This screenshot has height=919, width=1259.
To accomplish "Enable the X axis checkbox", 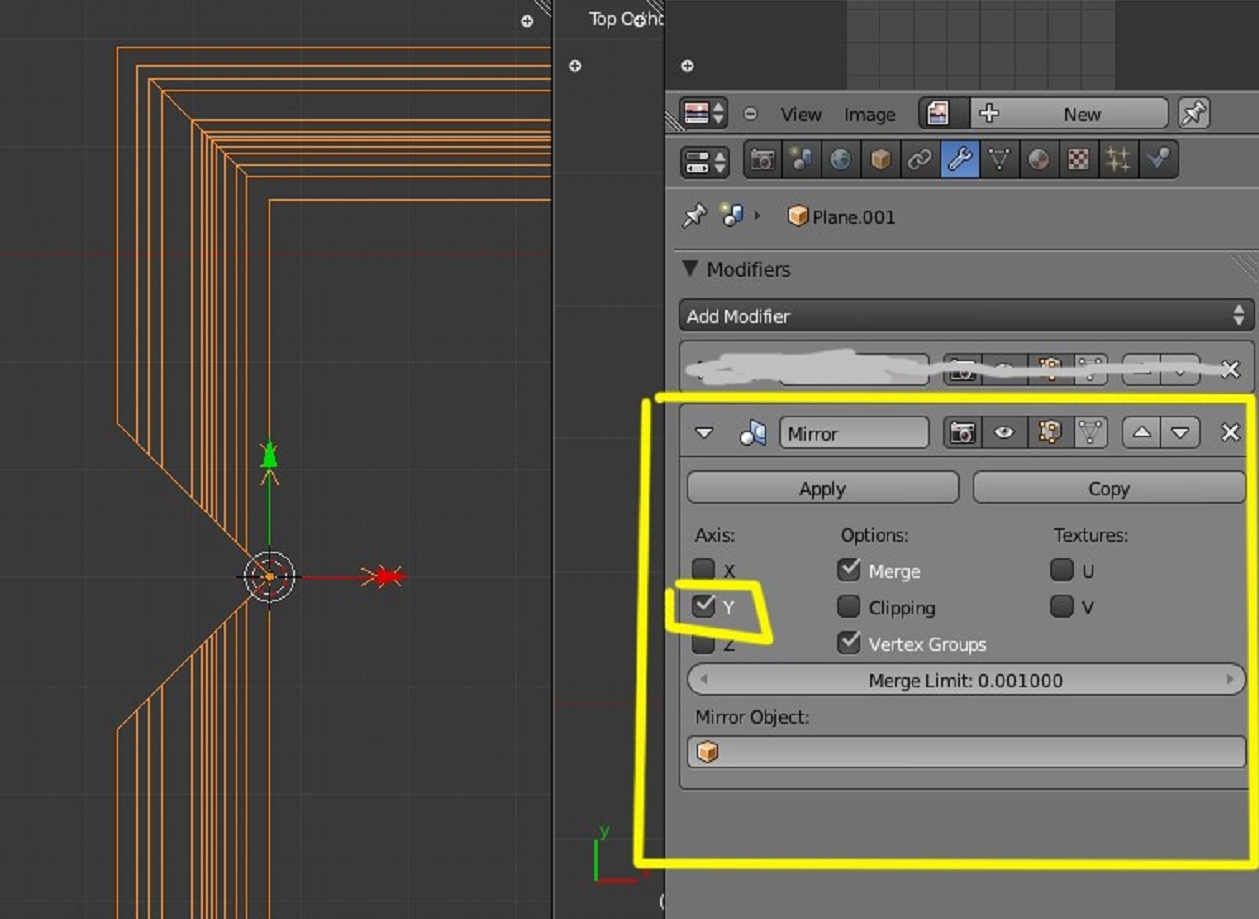I will tap(704, 570).
